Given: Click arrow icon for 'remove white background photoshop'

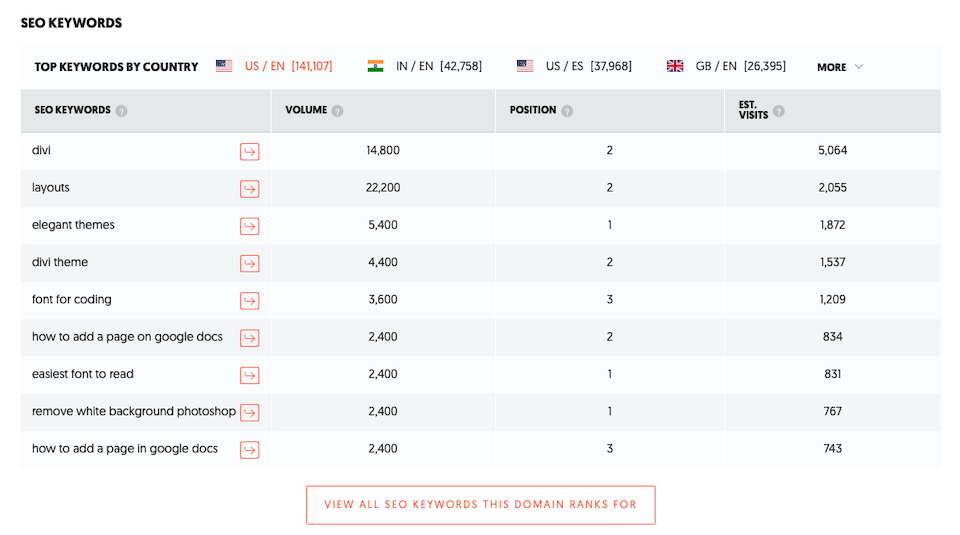Looking at the screenshot, I should coord(249,412).
